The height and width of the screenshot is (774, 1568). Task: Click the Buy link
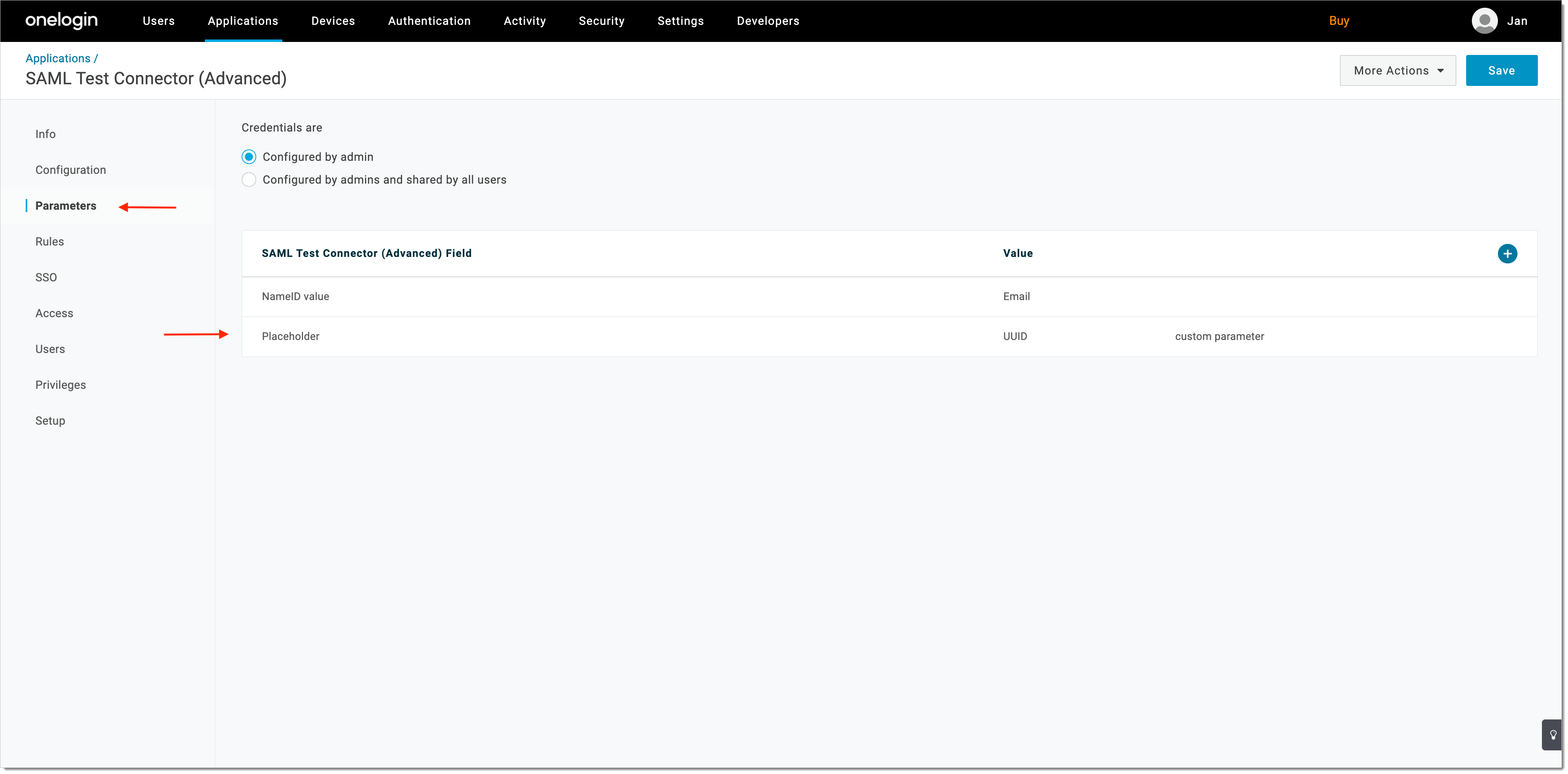(x=1340, y=20)
